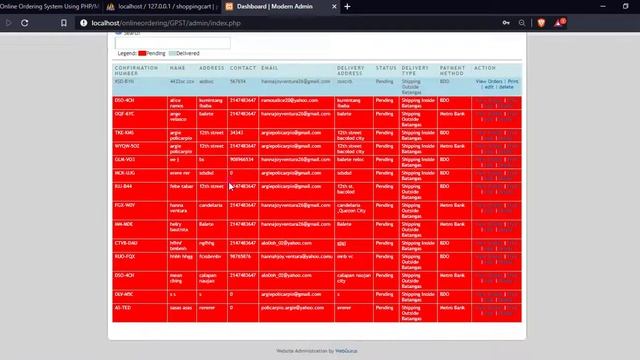Bookmark this page using the bookmark icon
This screenshot has width=640, height=360.
64,23
